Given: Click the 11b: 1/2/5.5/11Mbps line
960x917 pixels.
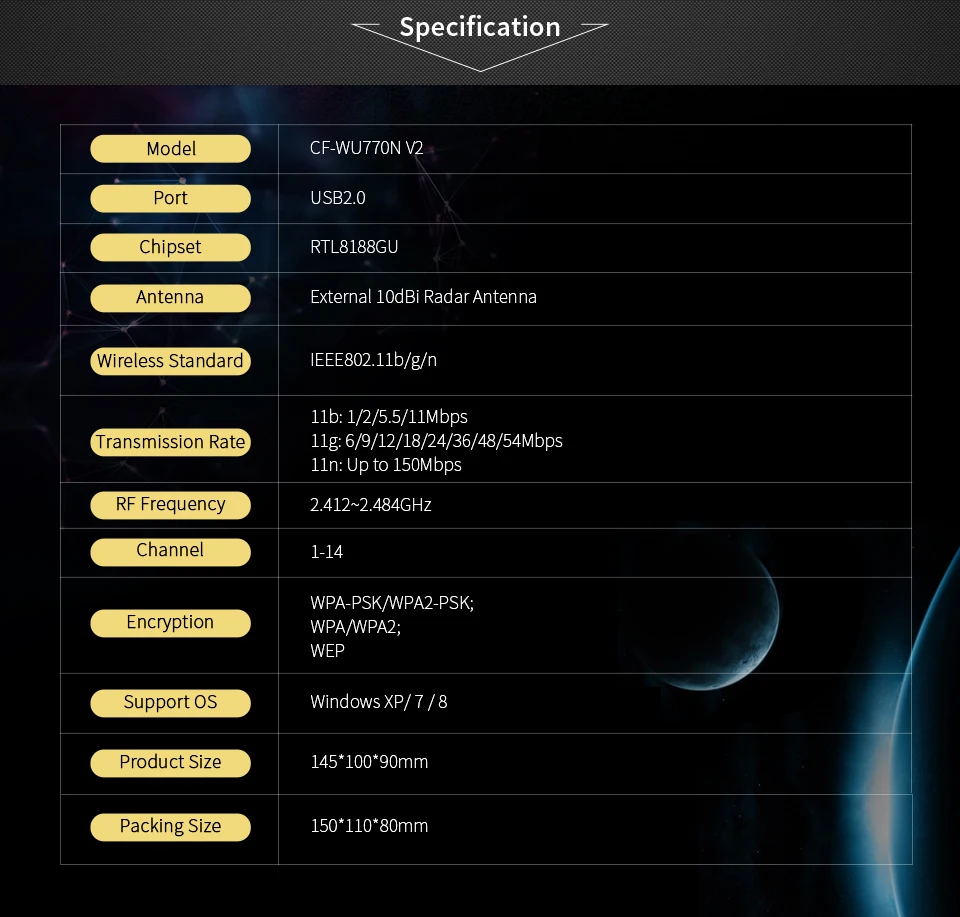Looking at the screenshot, I should coord(389,417).
